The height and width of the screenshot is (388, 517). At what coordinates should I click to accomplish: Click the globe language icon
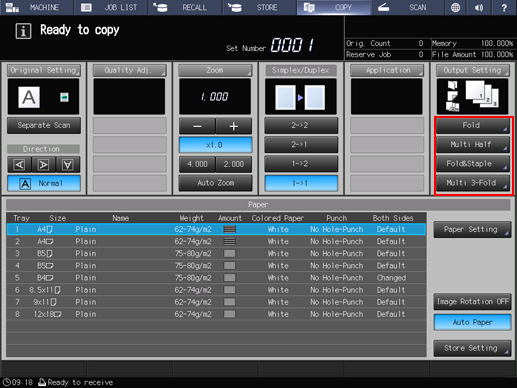tap(455, 7)
